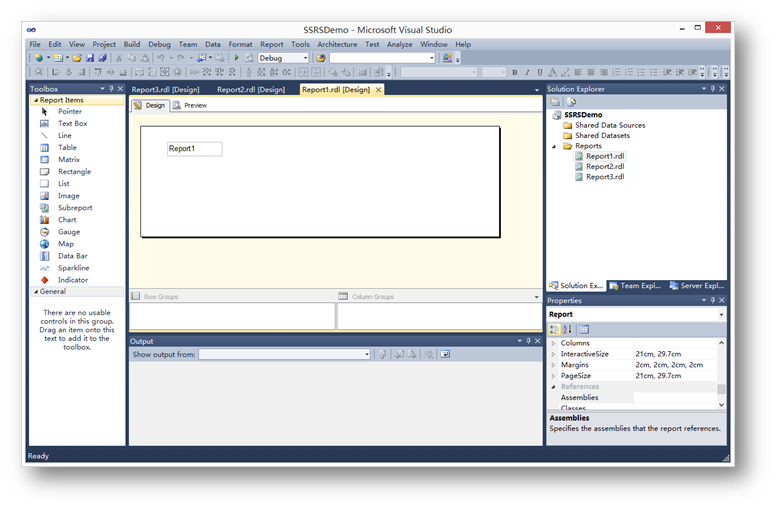Switch to the Design tab
The width and height of the screenshot is (777, 509).
150,106
